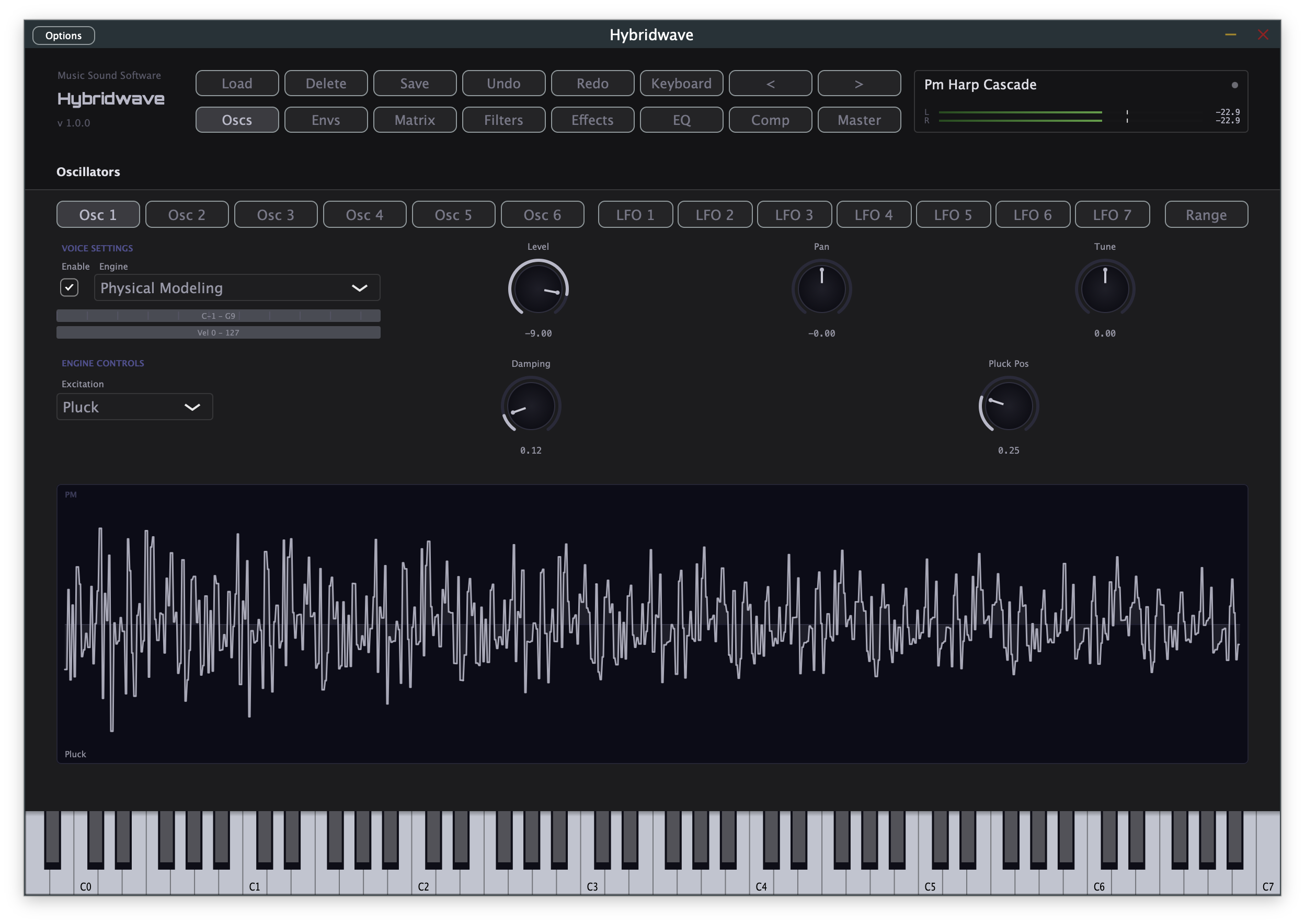
Task: Click the PM waveform display
Action: (x=651, y=623)
